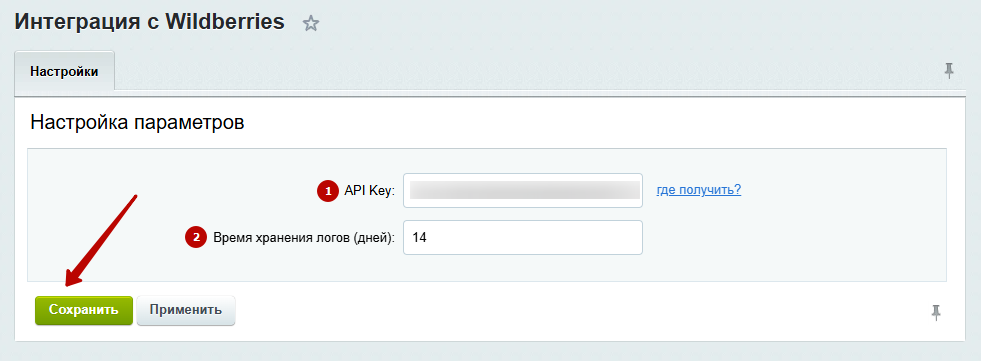Click the pin icon beside the tabs strip
The width and height of the screenshot is (981, 361).
tap(949, 71)
